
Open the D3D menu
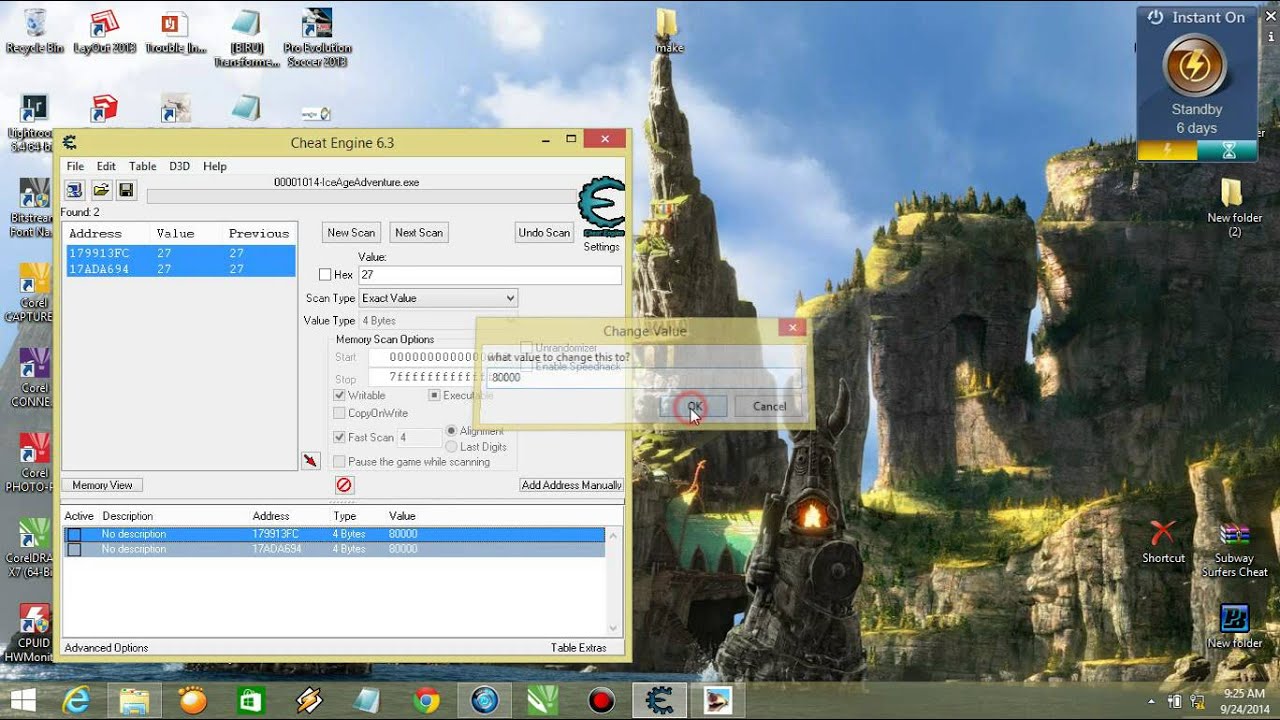(x=179, y=166)
